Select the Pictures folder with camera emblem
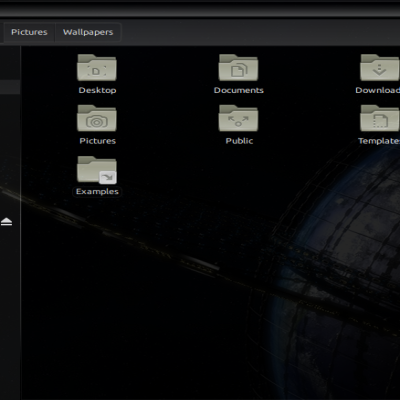This screenshot has height=400, width=400. coord(97,118)
